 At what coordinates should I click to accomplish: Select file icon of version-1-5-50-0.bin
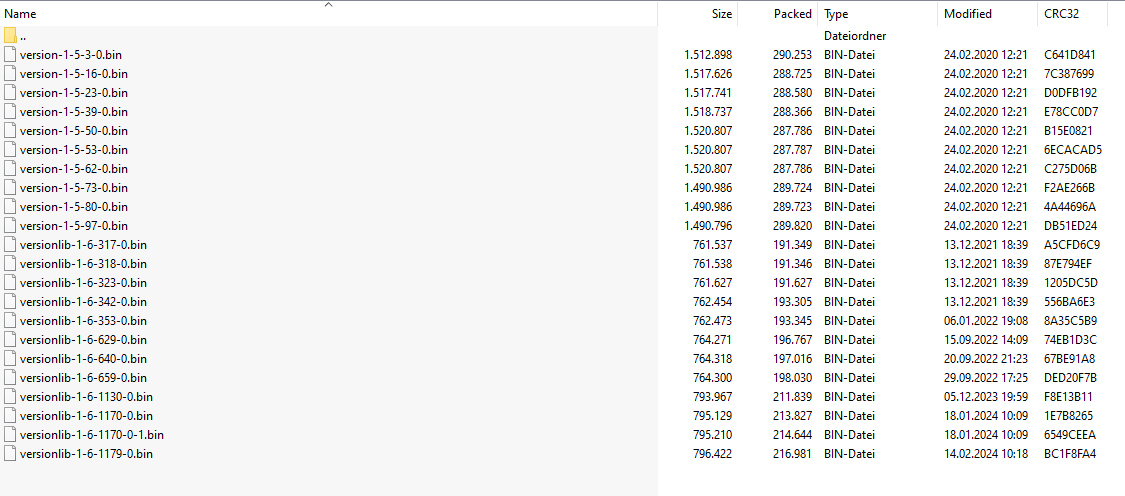tap(9, 131)
